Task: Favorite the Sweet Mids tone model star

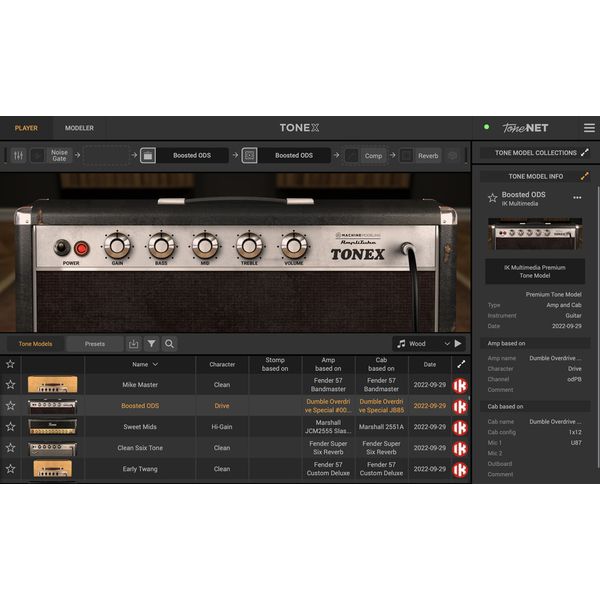Action: pyautogui.click(x=11, y=427)
